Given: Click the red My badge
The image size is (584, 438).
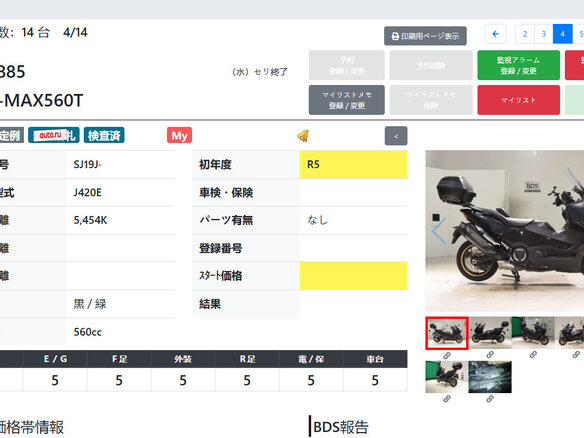Looking at the screenshot, I should [x=180, y=135].
